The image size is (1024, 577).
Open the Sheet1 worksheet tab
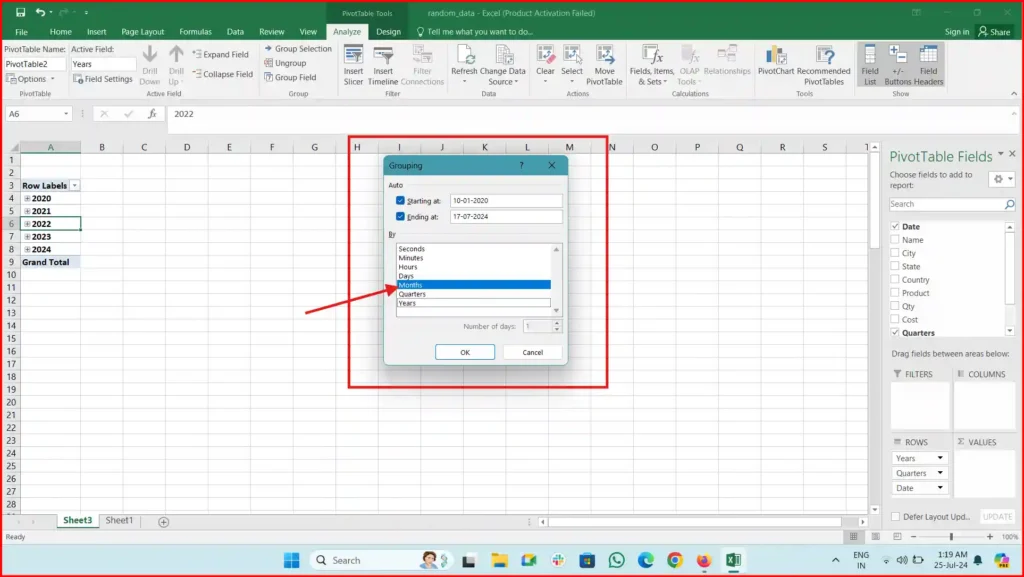coord(119,520)
